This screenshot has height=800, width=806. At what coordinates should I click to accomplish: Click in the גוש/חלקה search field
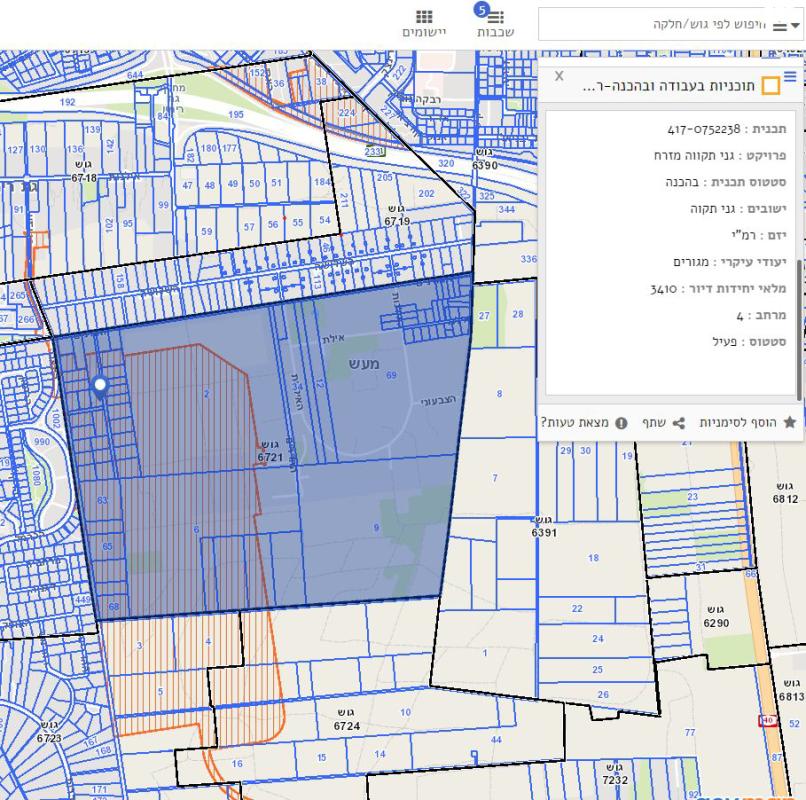(660, 24)
